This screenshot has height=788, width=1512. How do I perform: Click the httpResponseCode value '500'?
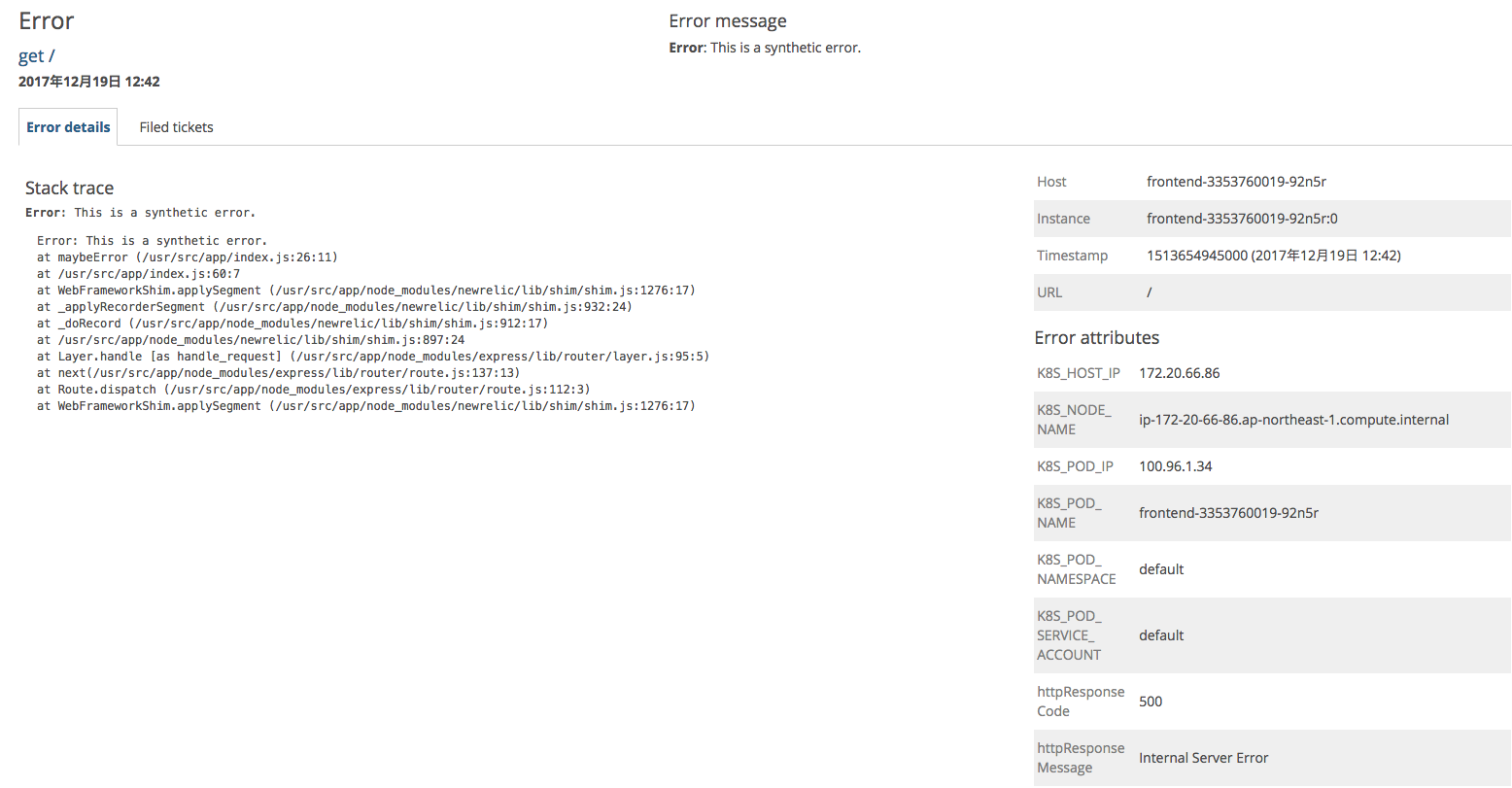(1151, 702)
